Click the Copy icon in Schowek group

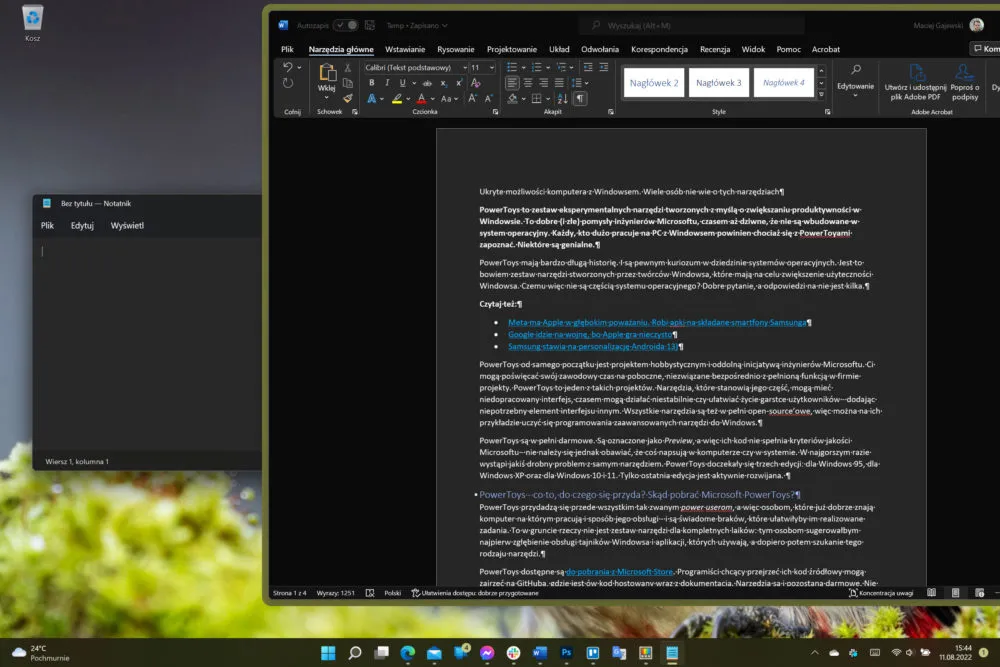click(x=348, y=83)
